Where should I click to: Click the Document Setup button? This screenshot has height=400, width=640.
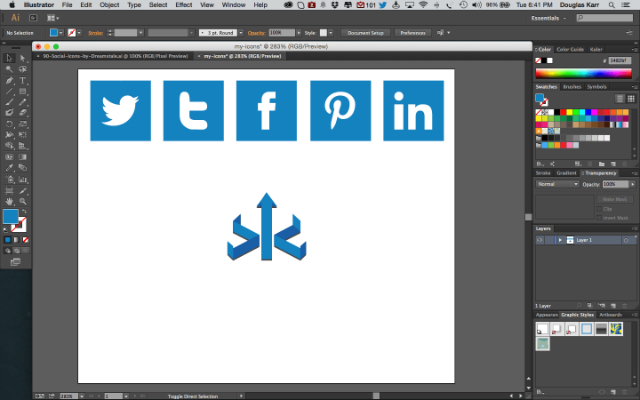366,33
